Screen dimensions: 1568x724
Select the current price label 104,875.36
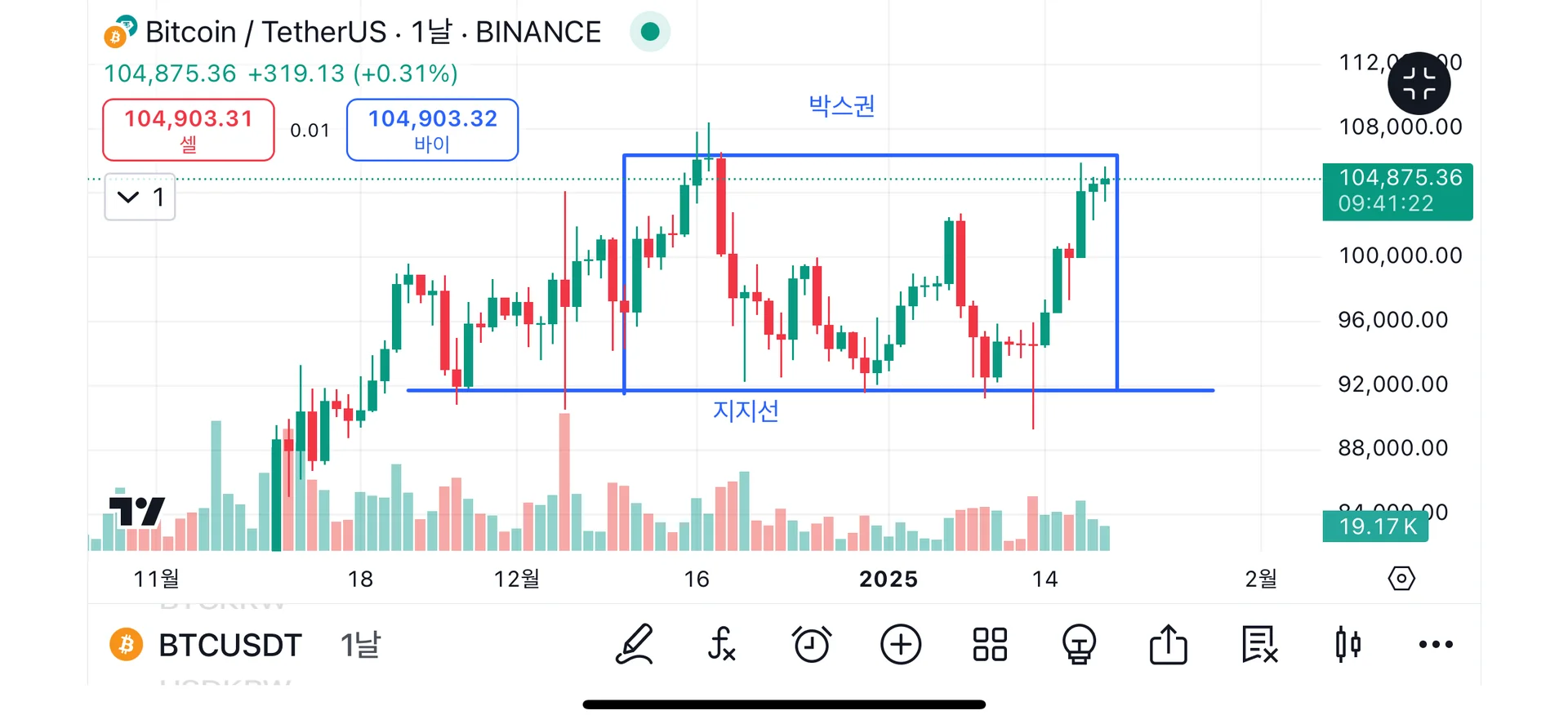pos(1397,191)
